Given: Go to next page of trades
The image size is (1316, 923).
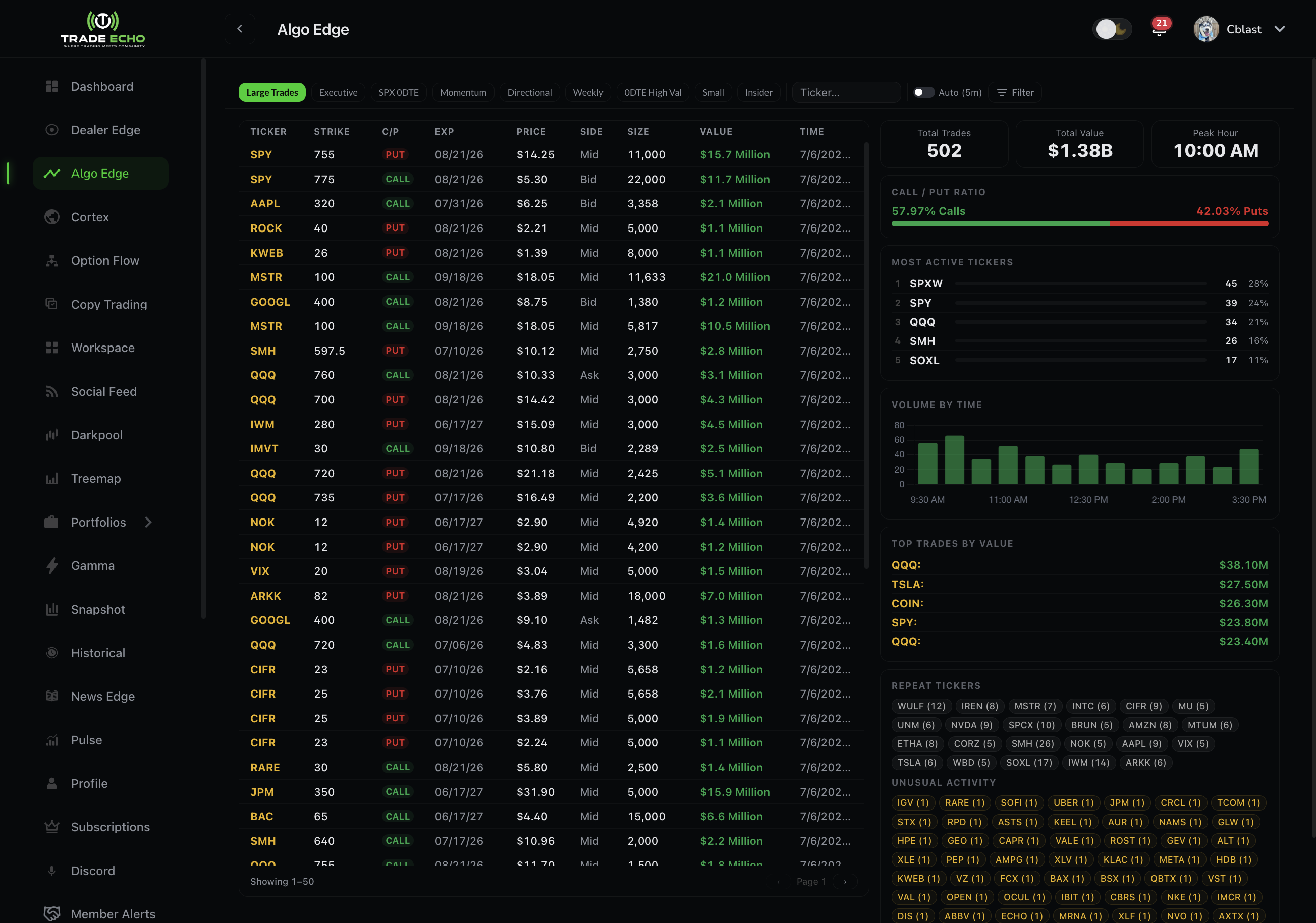Looking at the screenshot, I should tap(845, 881).
